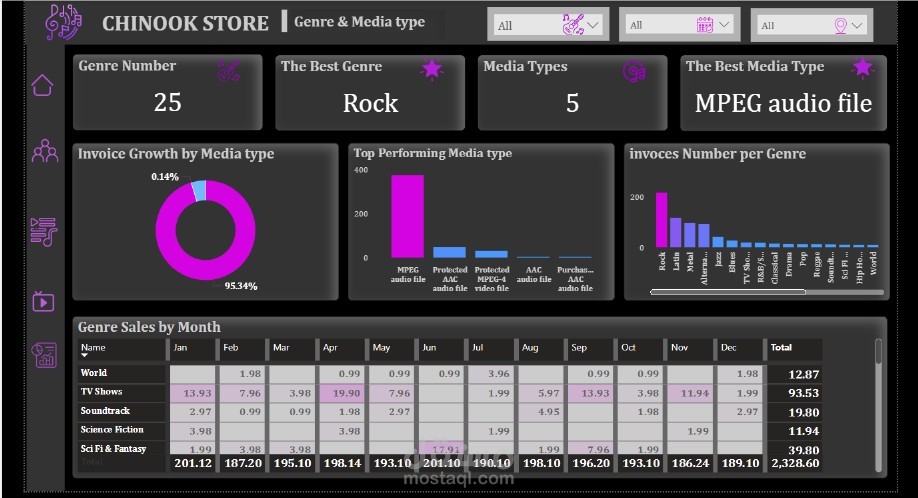Select the Soundtrack row name
Screen dimensions: 918x498
(105, 411)
